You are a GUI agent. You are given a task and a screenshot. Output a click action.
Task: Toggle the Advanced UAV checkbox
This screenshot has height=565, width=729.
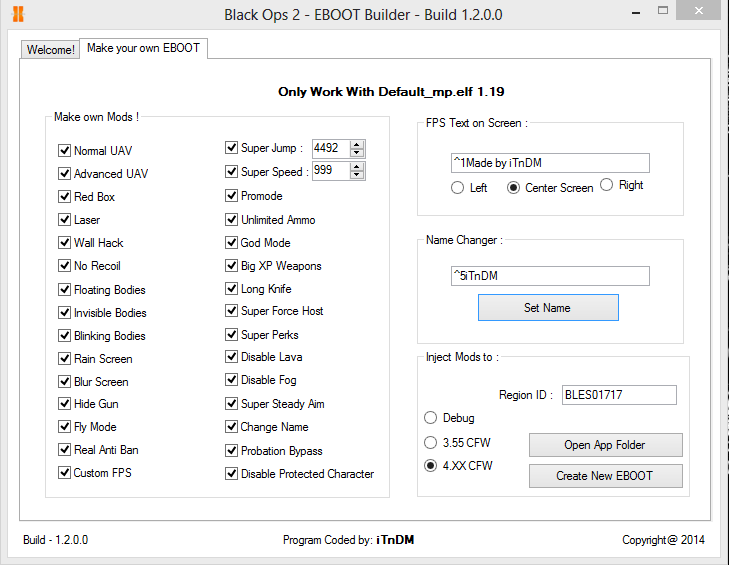(64, 173)
